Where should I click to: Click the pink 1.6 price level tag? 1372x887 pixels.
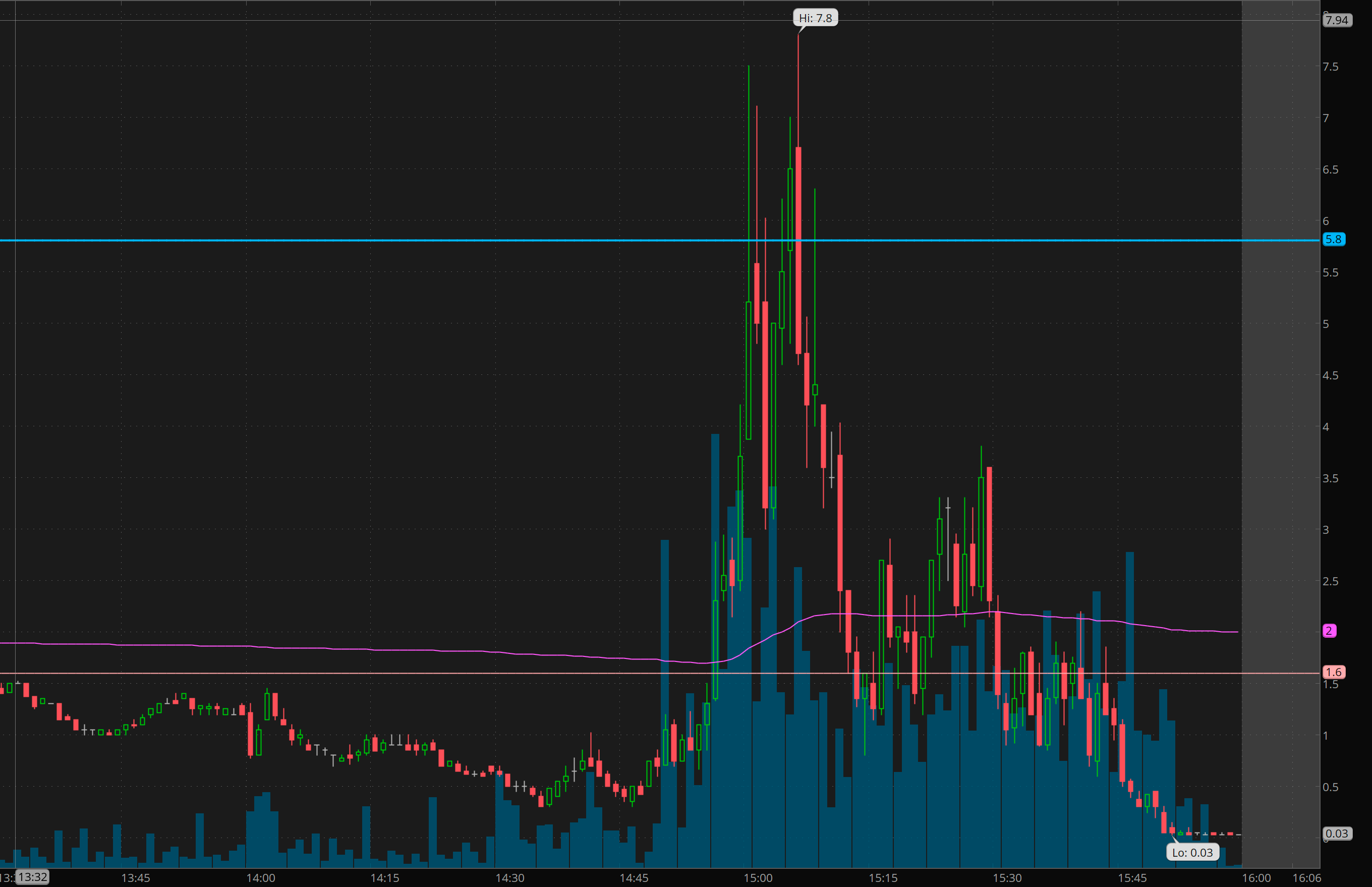pyautogui.click(x=1334, y=672)
